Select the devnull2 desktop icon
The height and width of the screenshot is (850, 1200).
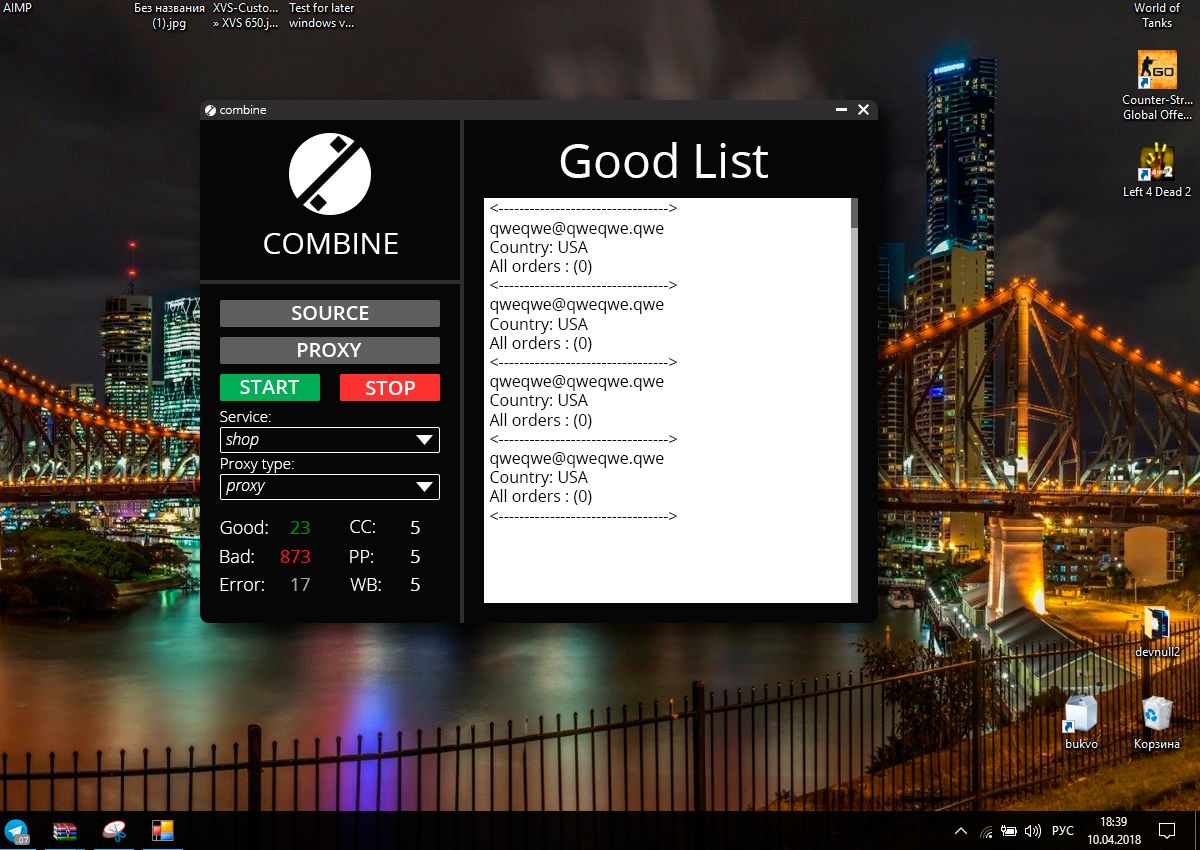1157,625
